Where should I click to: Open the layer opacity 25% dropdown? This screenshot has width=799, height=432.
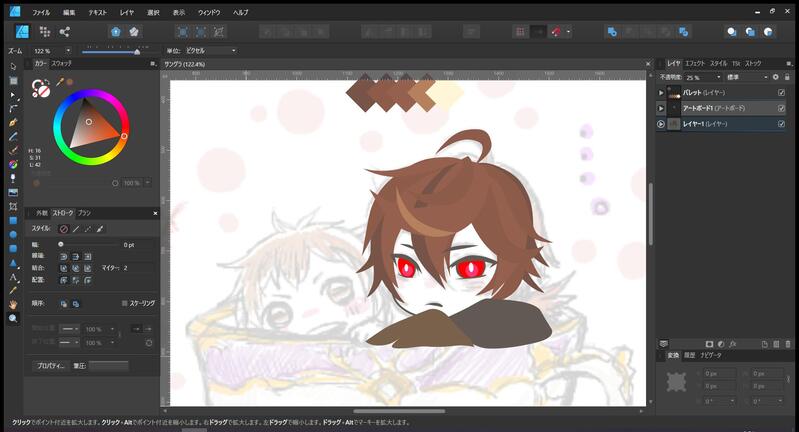point(718,77)
